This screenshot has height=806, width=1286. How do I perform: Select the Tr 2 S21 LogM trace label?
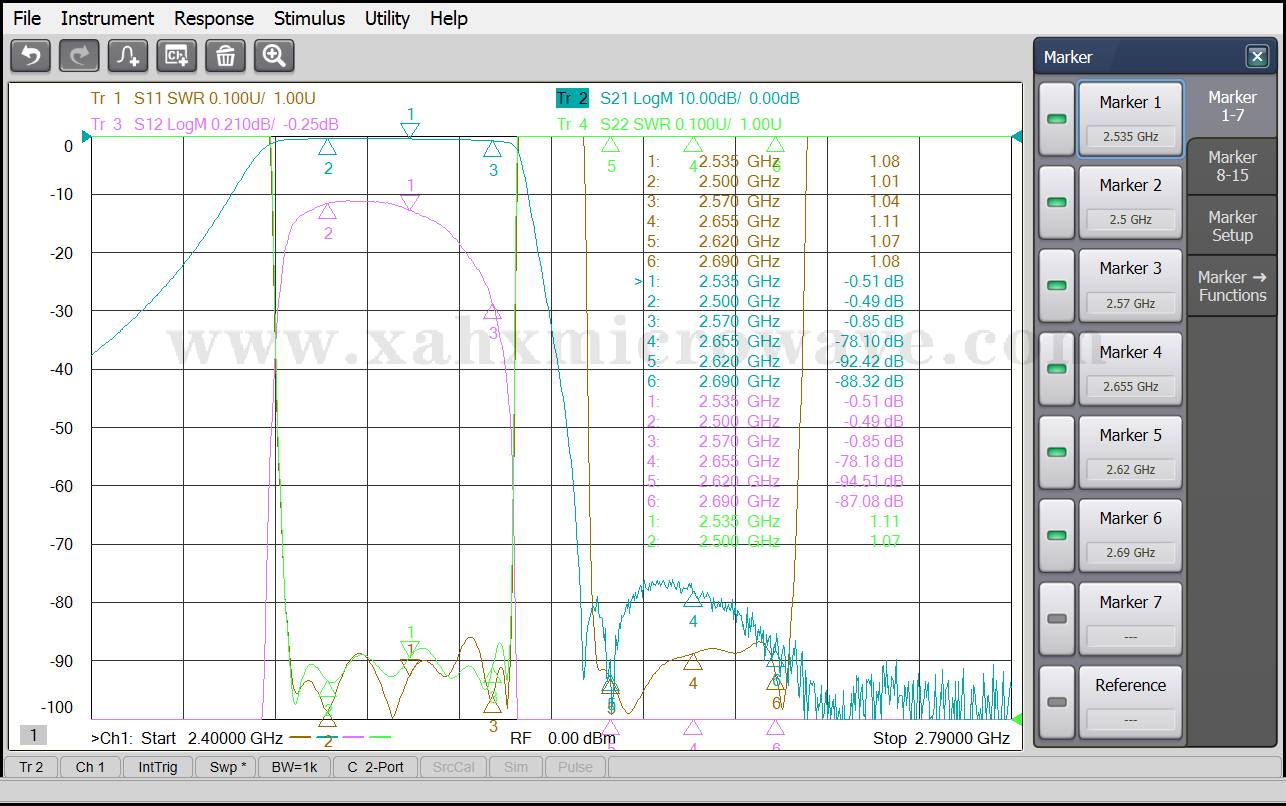click(x=678, y=98)
